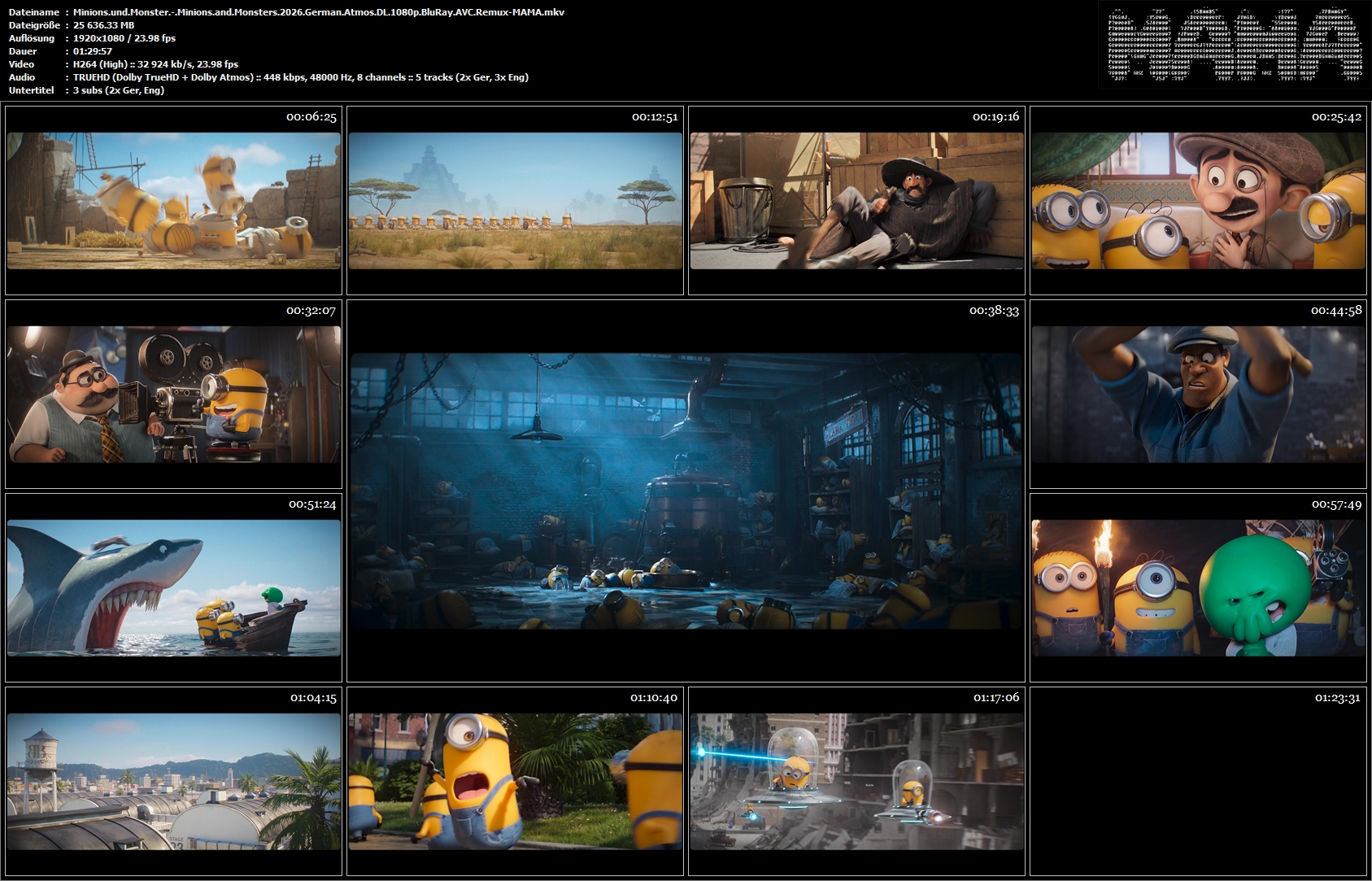Open the thumbnail at 00:25:42

(x=1199, y=201)
